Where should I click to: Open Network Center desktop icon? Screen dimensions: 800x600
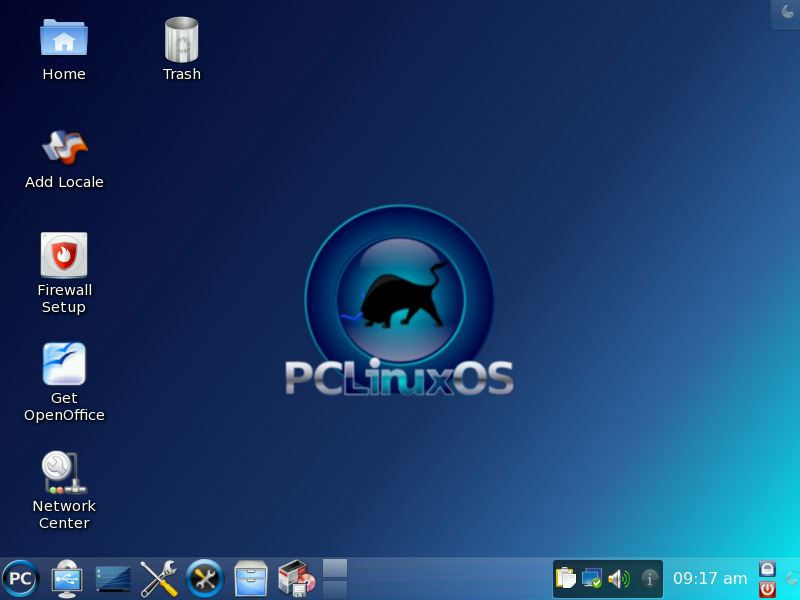click(x=64, y=472)
